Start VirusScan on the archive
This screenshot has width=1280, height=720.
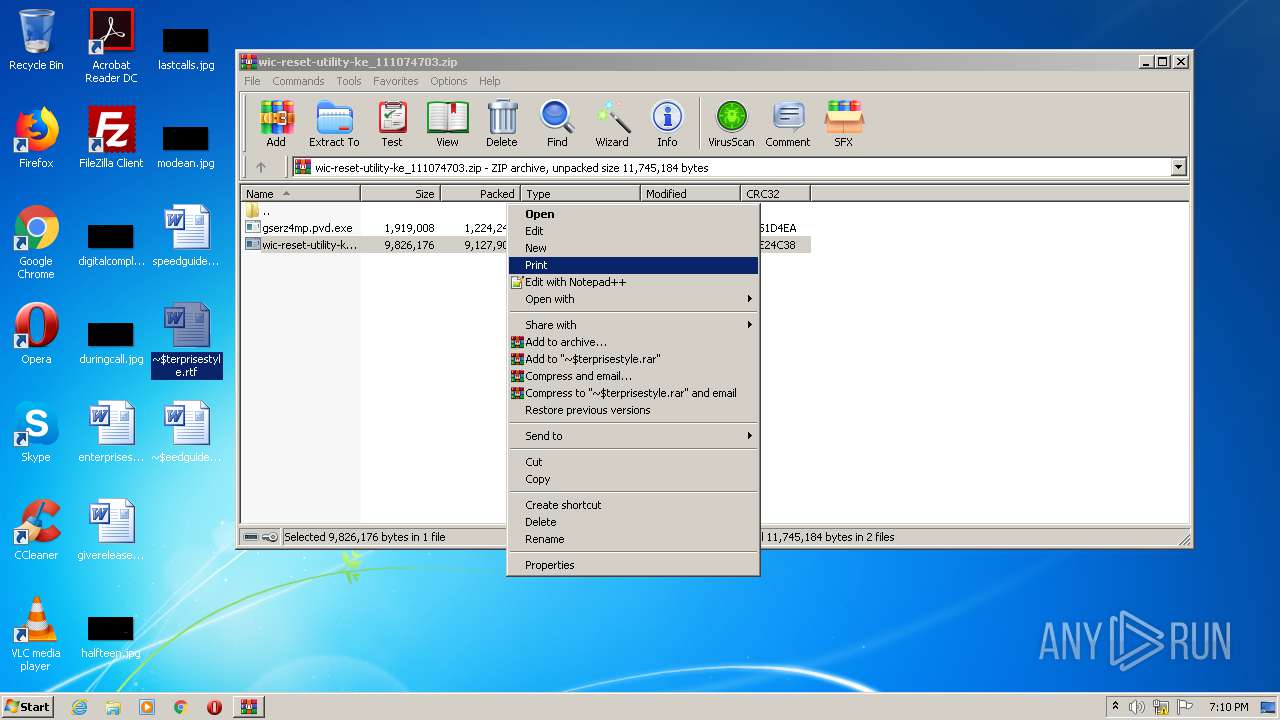click(731, 124)
